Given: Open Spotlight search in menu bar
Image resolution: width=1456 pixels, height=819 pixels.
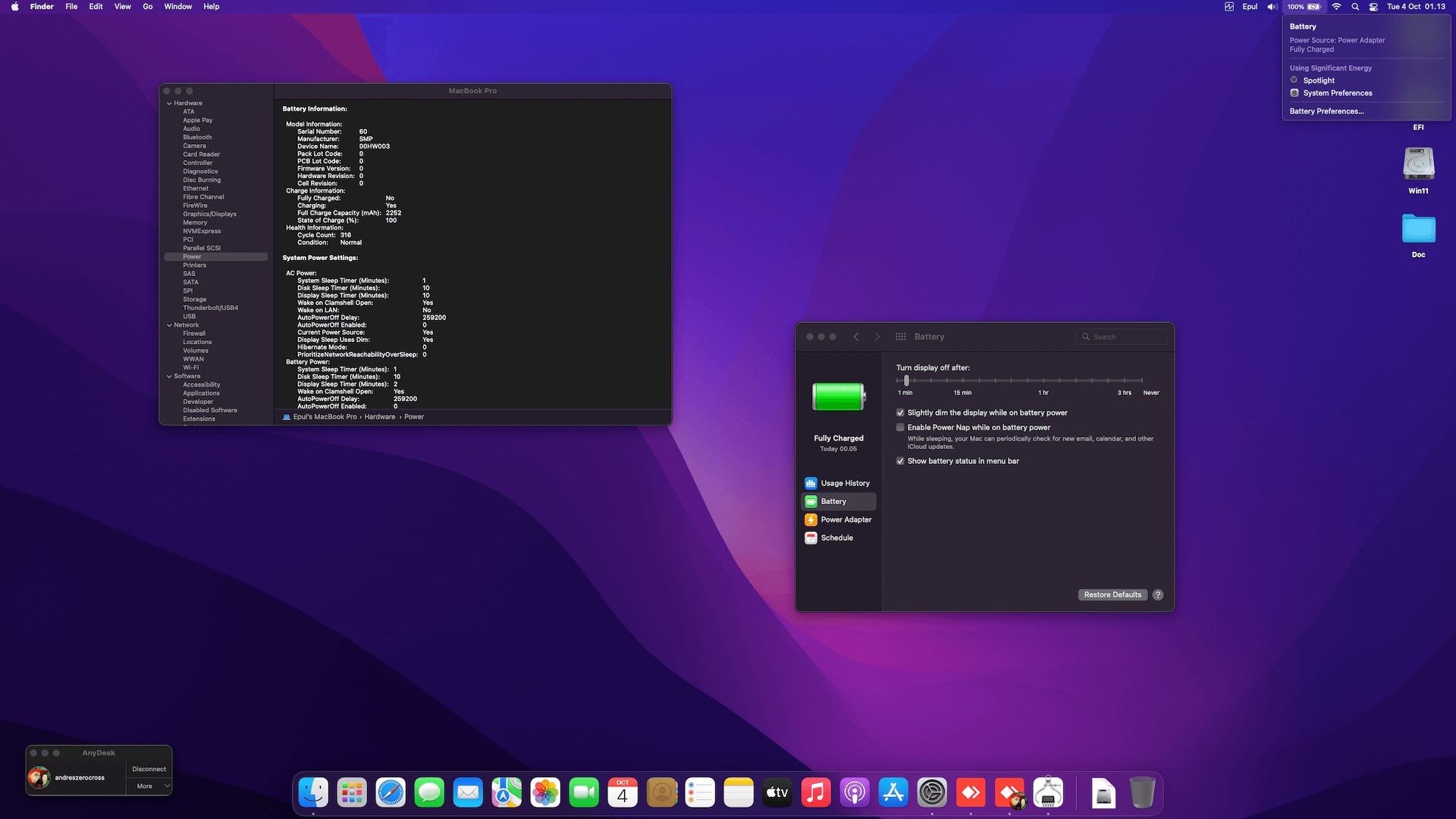Looking at the screenshot, I should tap(1355, 7).
